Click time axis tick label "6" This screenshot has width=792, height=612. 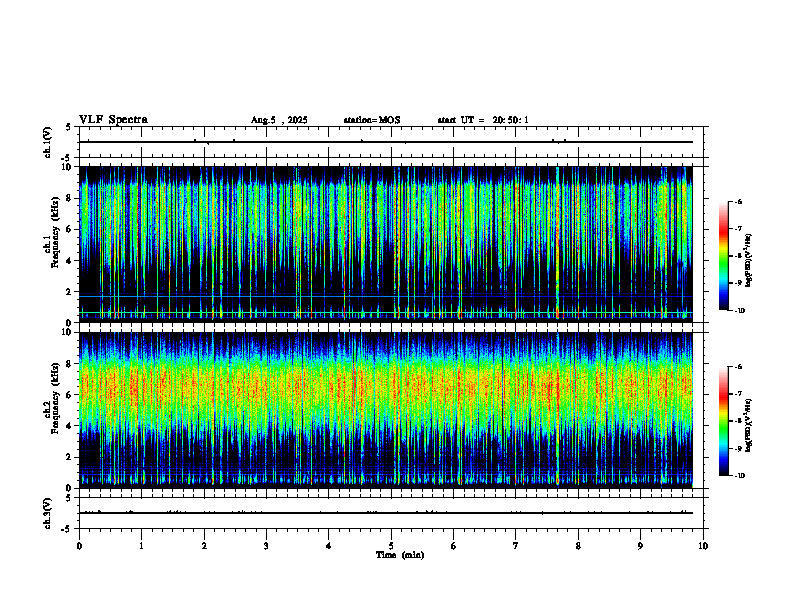[453, 546]
